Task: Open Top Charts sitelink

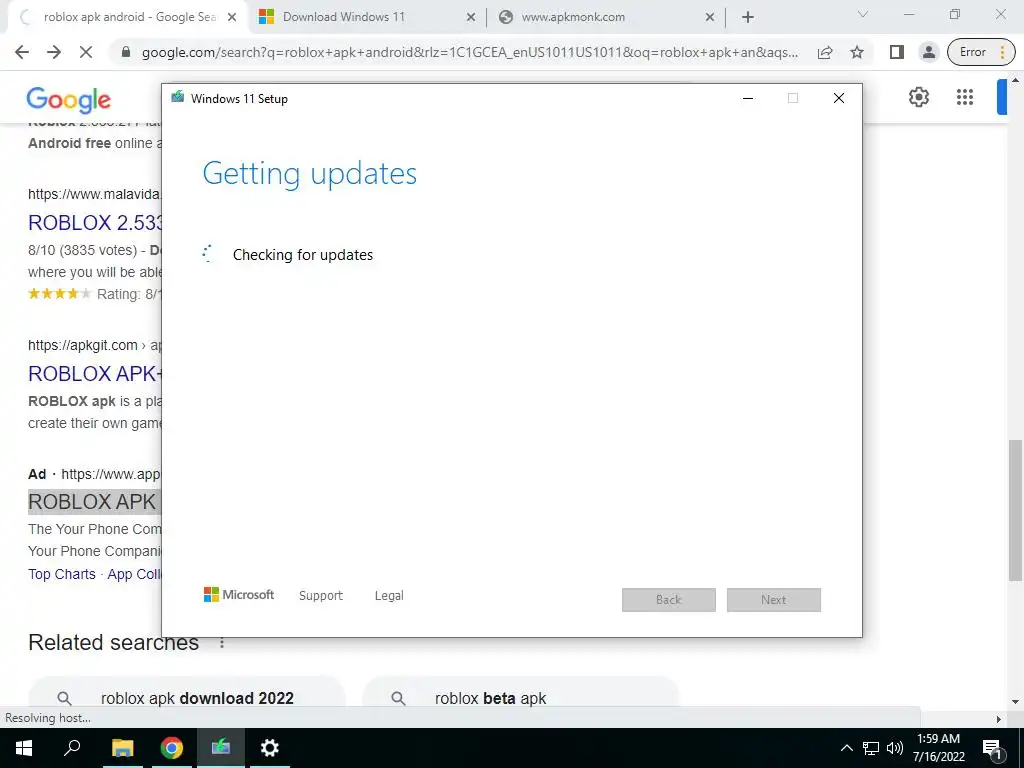Action: (x=61, y=574)
